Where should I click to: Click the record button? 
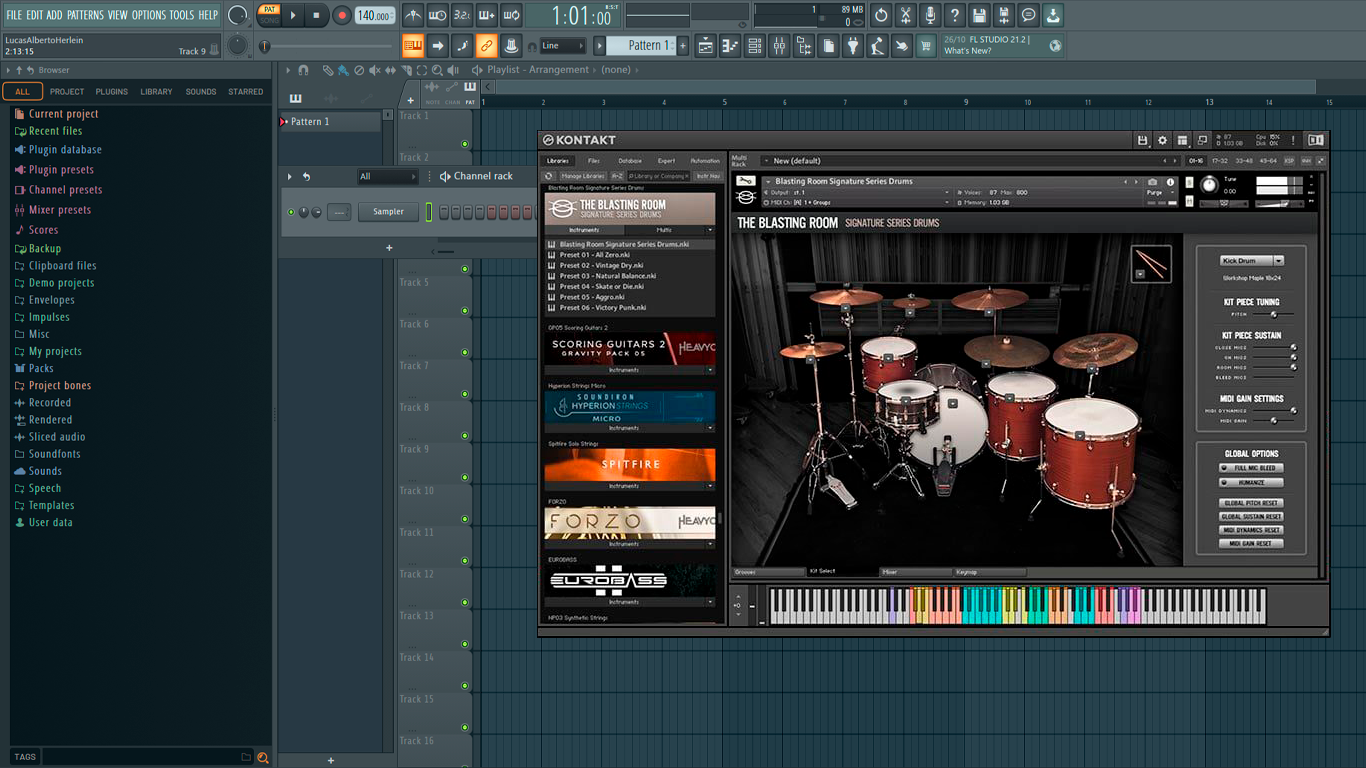tap(342, 15)
